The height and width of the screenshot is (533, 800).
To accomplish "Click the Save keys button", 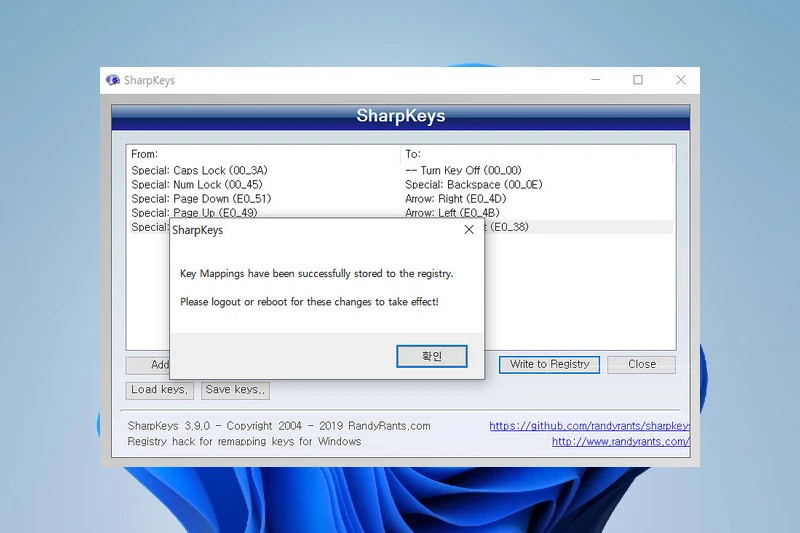I will (235, 390).
